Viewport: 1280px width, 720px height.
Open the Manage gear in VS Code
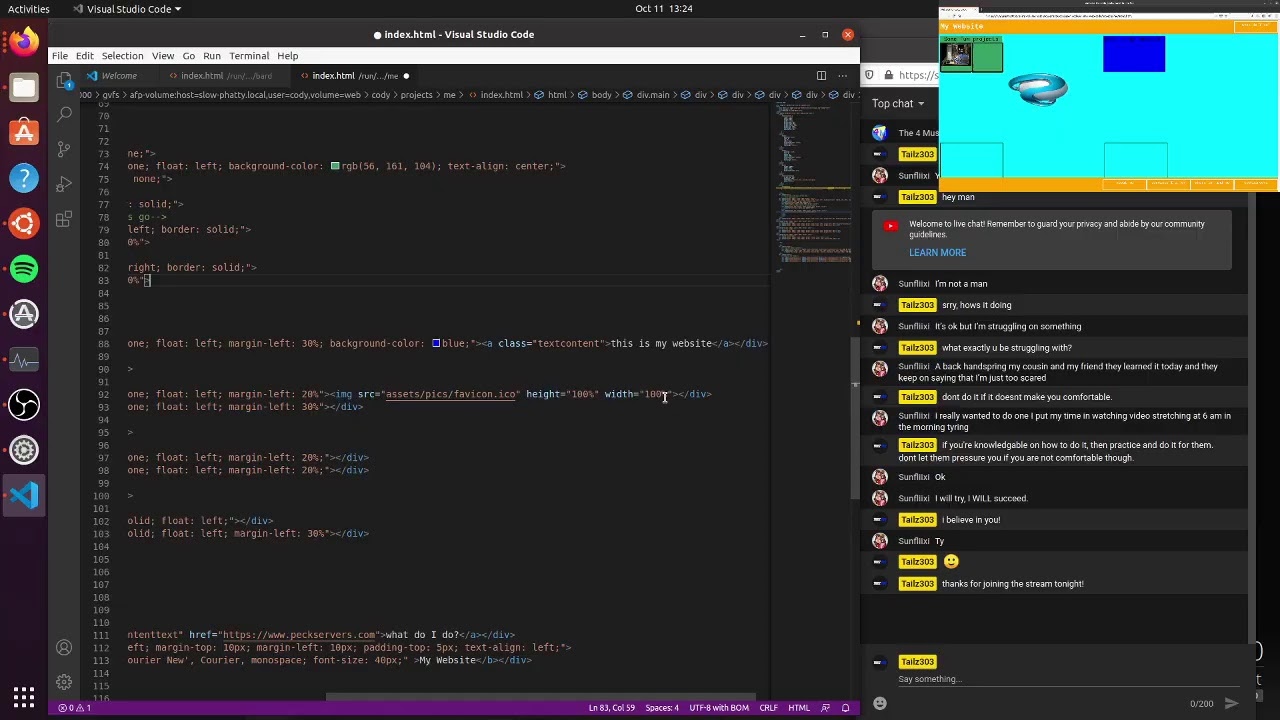coord(64,682)
